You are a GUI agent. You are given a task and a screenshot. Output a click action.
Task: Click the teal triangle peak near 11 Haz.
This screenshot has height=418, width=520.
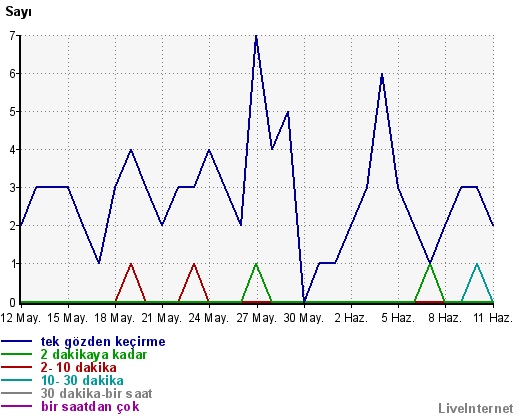pyautogui.click(x=477, y=264)
